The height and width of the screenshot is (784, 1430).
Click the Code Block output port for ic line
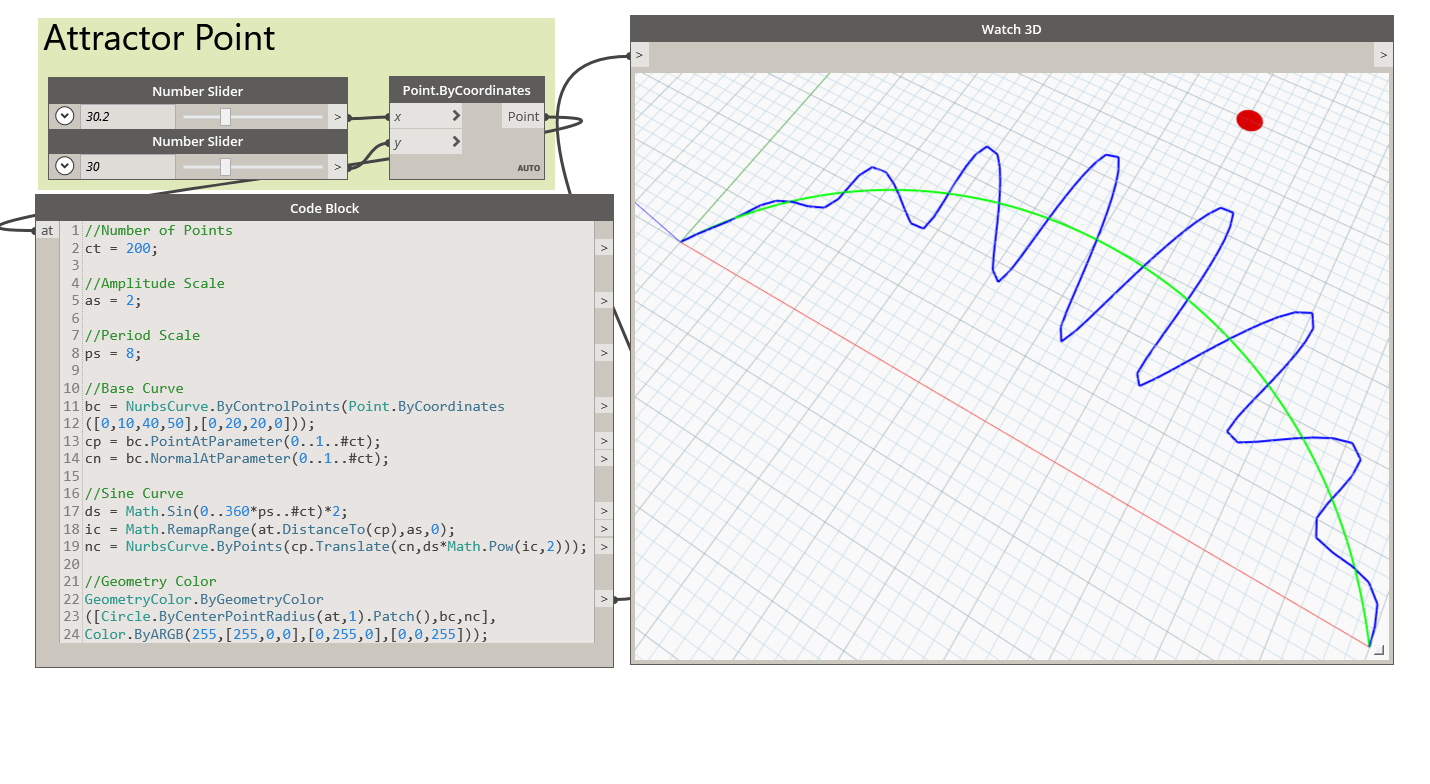603,529
